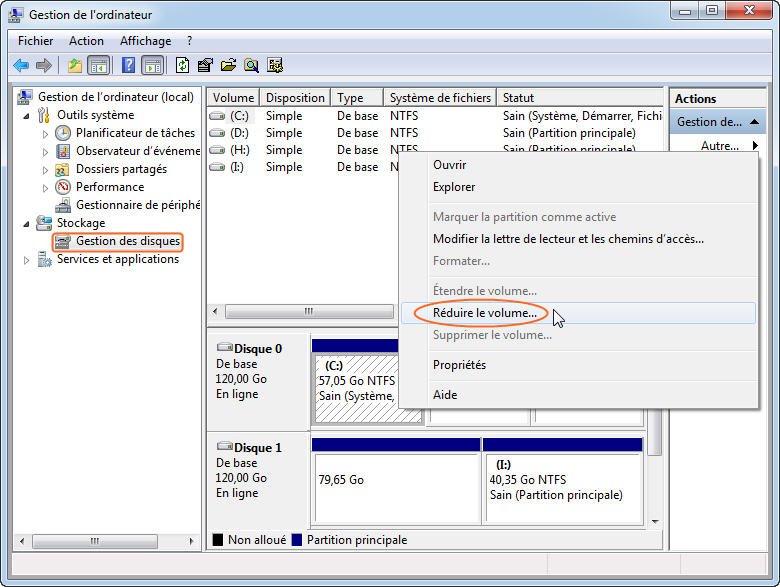Choose Modifier la lettre de lecteur et les chemins
The image size is (780, 587).
578,239
